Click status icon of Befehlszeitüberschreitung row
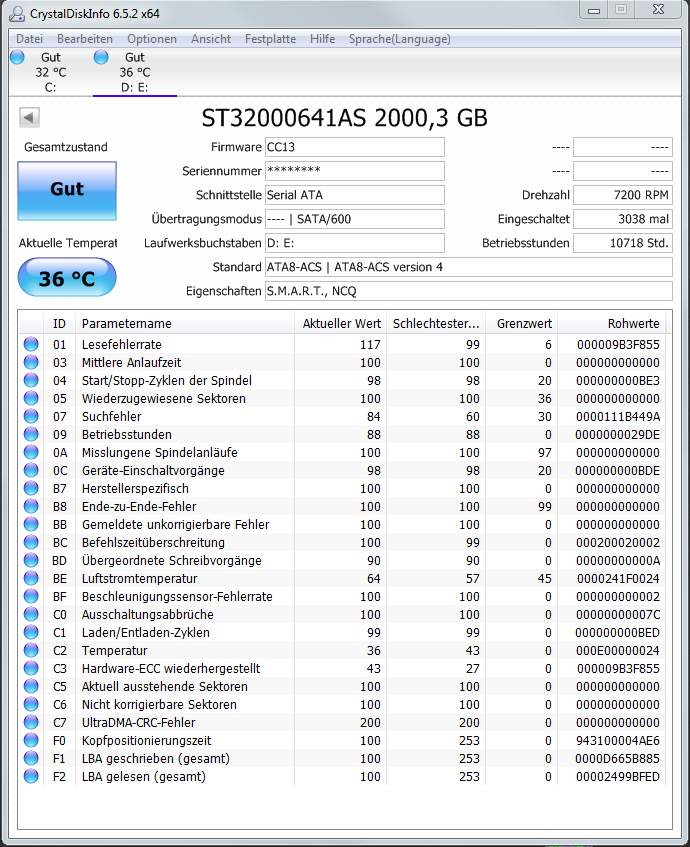The image size is (690, 847). [31, 542]
